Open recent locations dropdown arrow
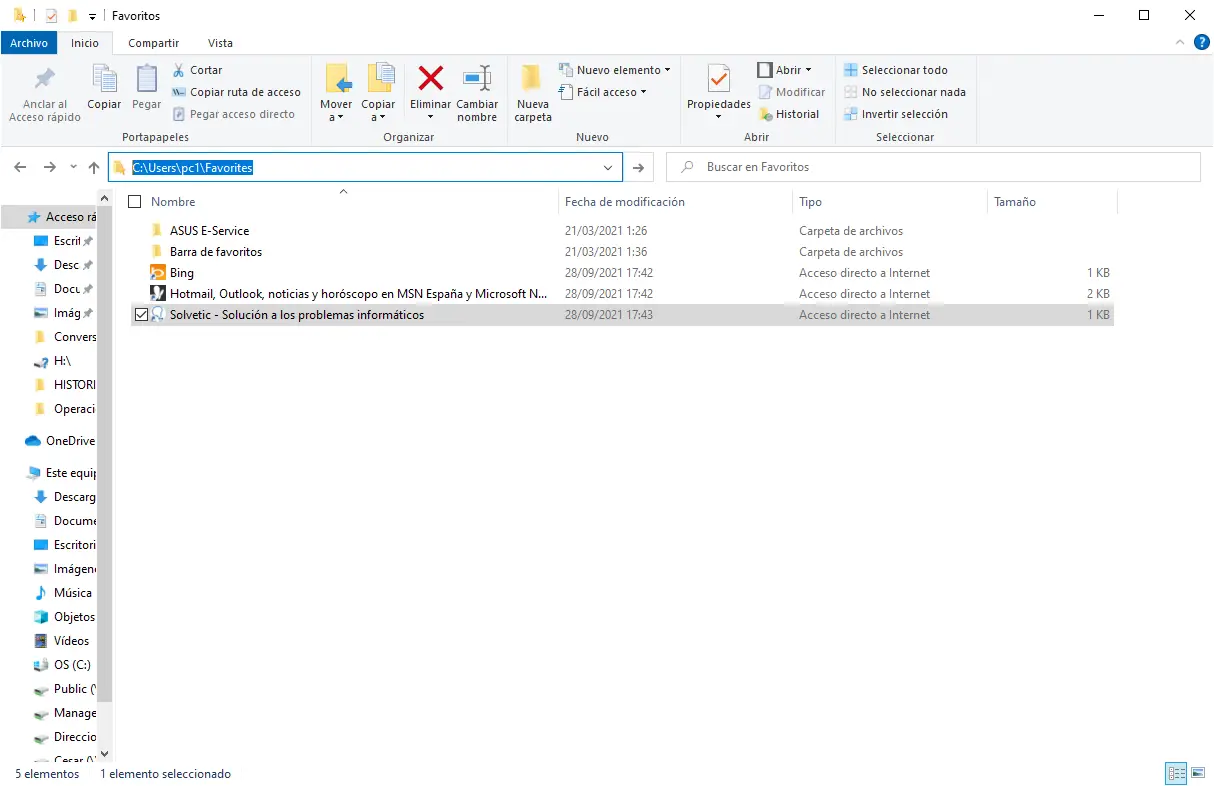This screenshot has width=1214, height=786. click(x=73, y=167)
